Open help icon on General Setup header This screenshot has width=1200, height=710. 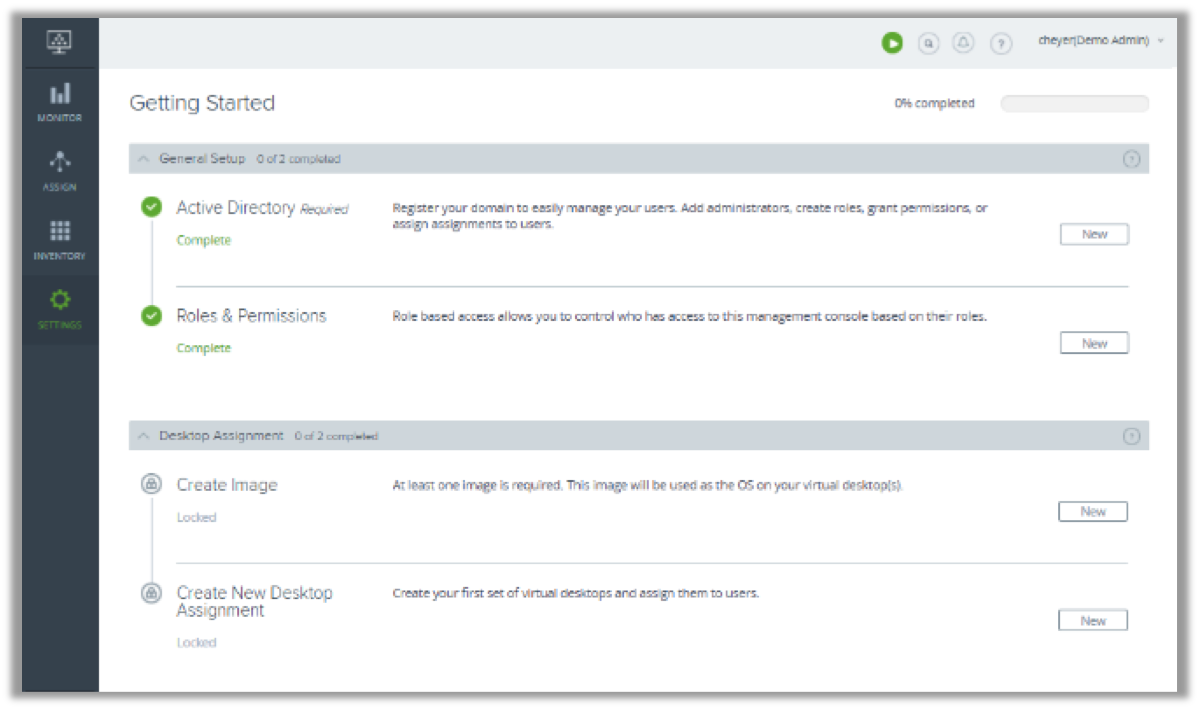pos(1132,158)
